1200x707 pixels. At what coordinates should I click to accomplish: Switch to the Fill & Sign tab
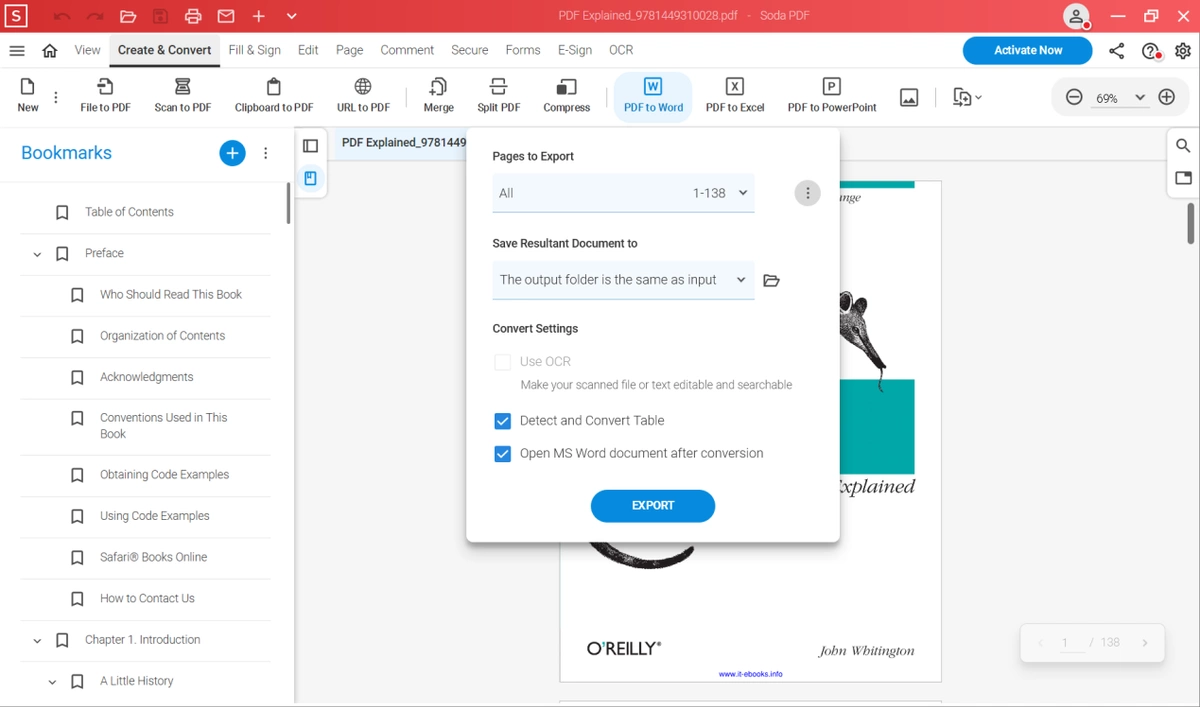point(254,50)
